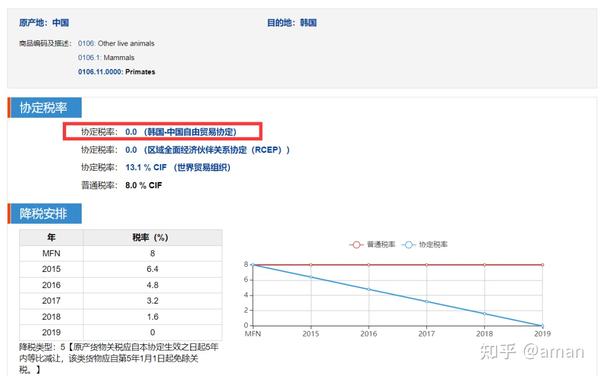Toggle the 协定税率 legend marker in chart
Image resolution: width=600 pixels, height=376 pixels.
point(408,244)
